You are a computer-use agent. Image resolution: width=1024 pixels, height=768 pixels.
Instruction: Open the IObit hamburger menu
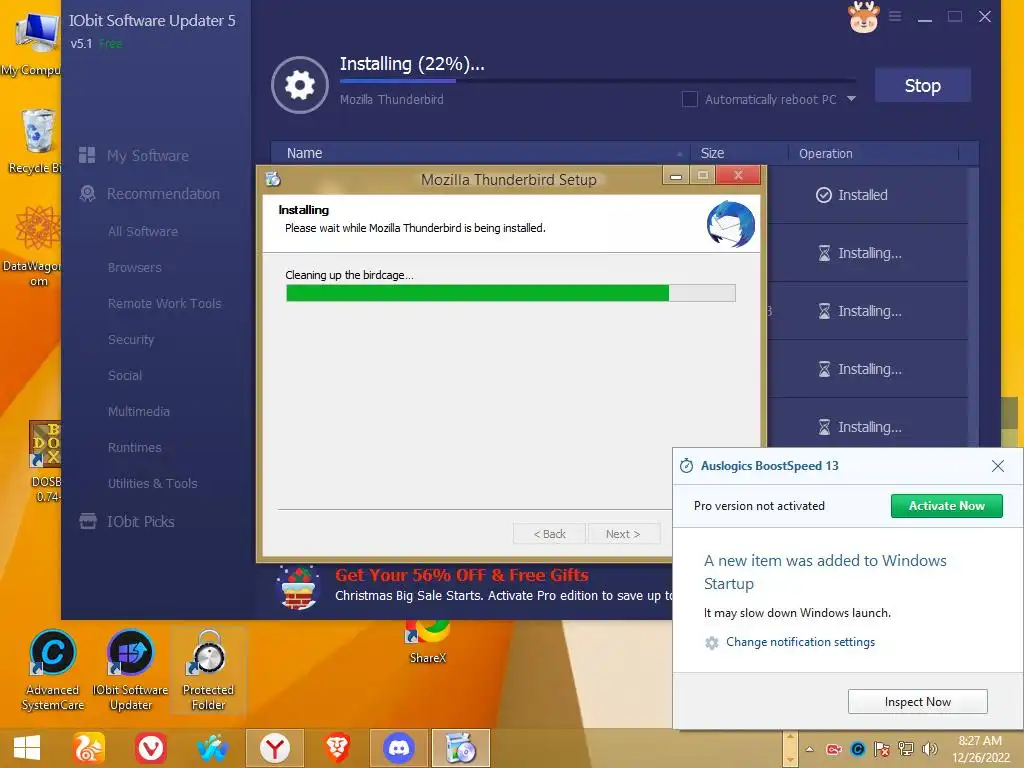click(x=895, y=16)
